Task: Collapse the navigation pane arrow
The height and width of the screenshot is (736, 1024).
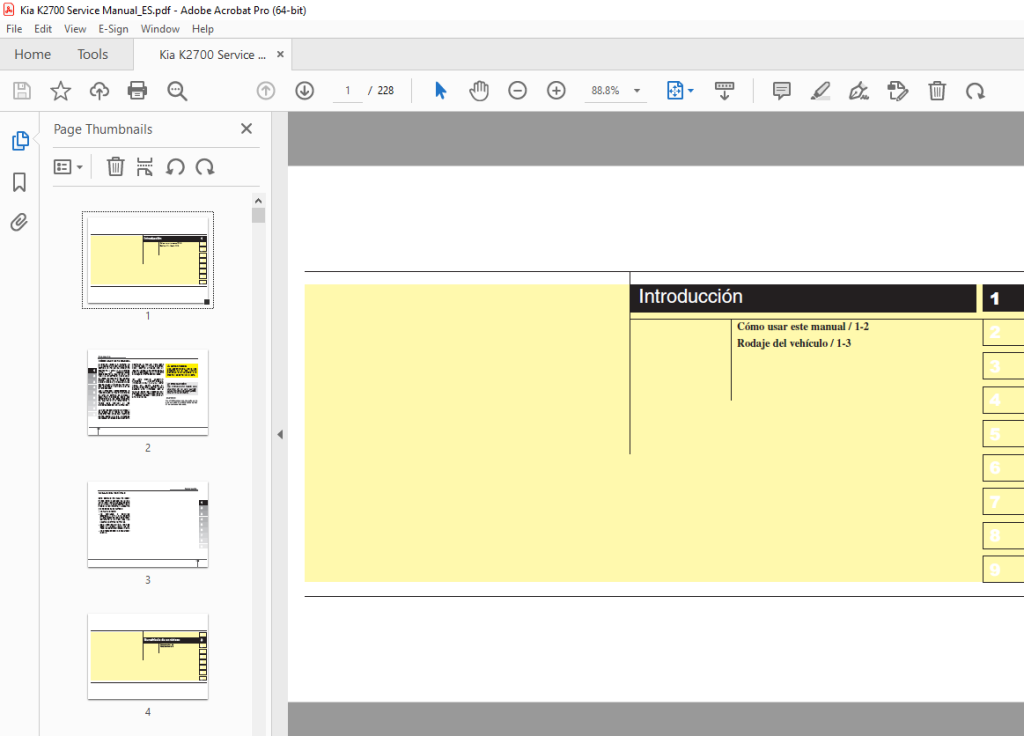Action: (x=280, y=434)
